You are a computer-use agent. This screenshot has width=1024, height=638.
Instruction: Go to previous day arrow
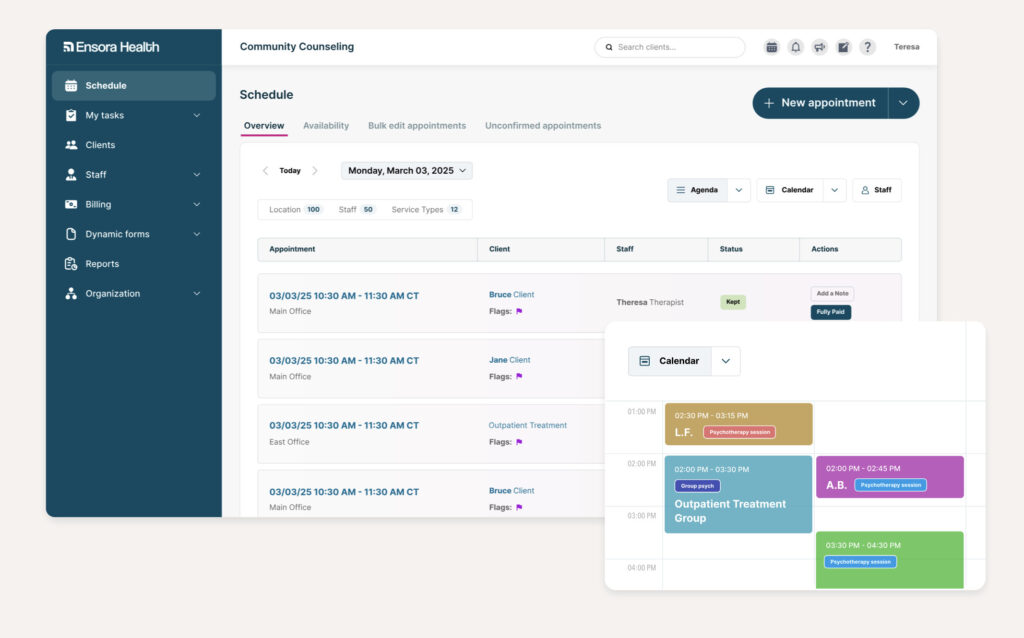[x=265, y=170]
